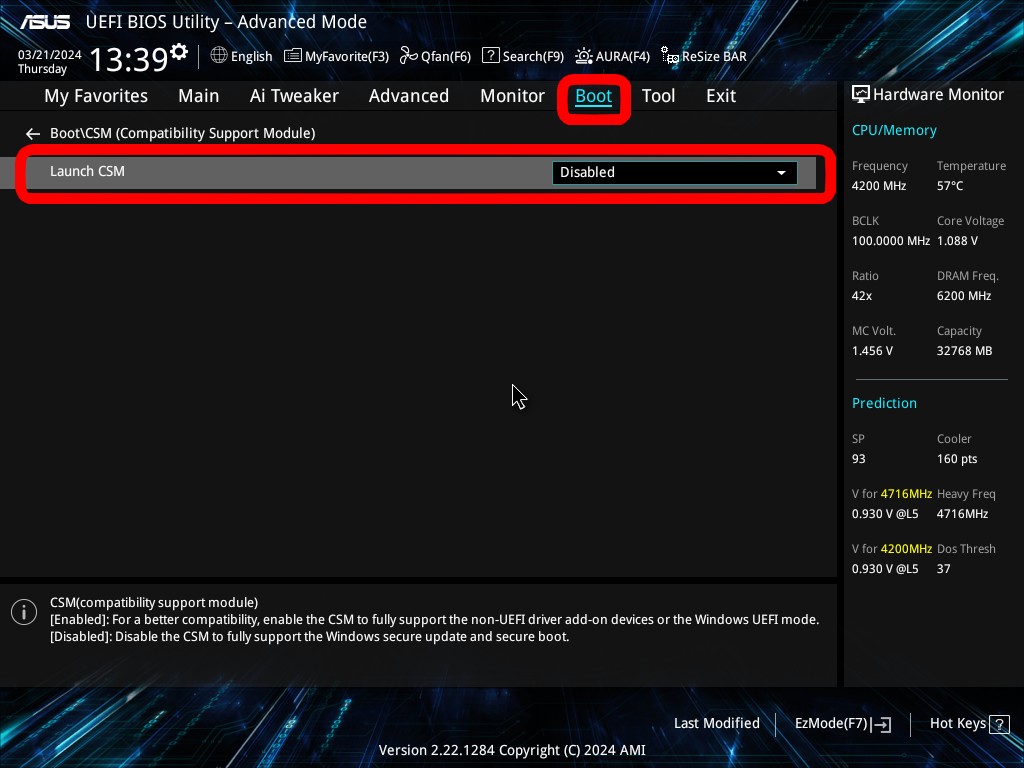Click the 13:39 clock time
Image resolution: width=1024 pixels, height=768 pixels.
[129, 59]
